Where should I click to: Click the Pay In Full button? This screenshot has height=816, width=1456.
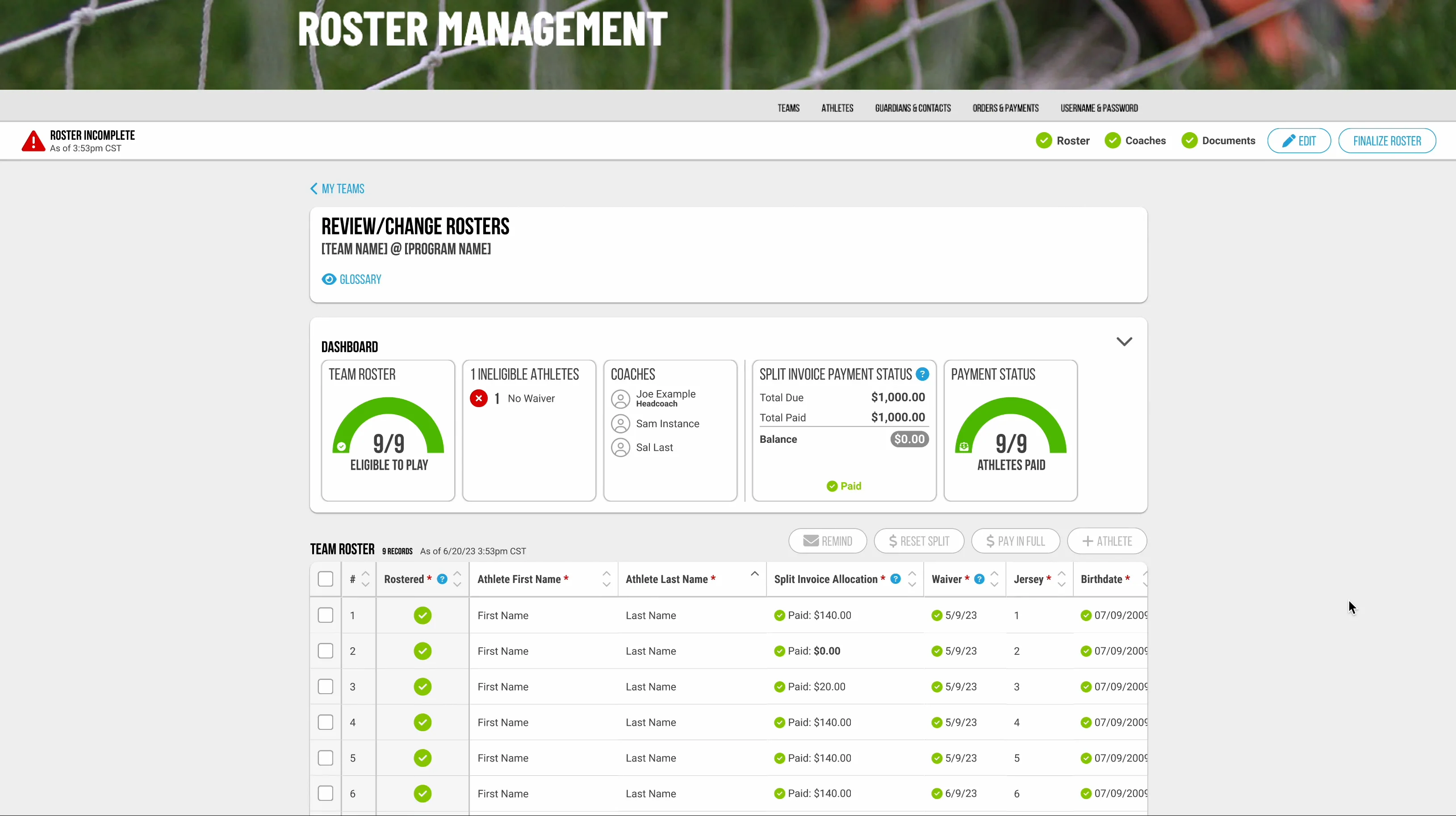1015,541
